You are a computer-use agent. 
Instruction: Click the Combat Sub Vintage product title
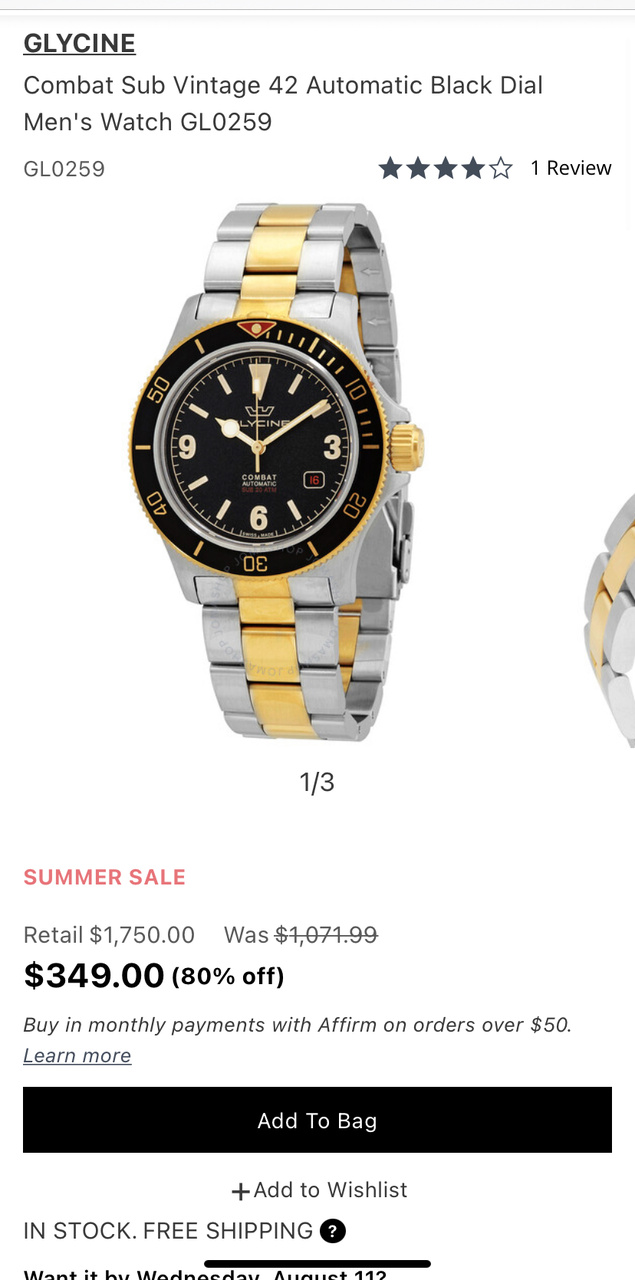coord(283,103)
